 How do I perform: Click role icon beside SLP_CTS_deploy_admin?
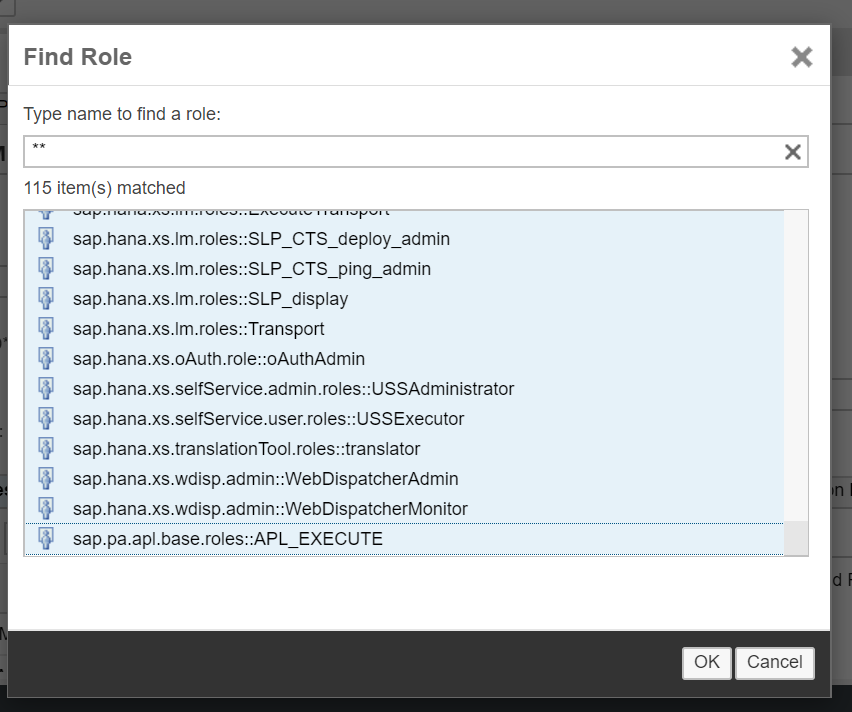coord(46,239)
